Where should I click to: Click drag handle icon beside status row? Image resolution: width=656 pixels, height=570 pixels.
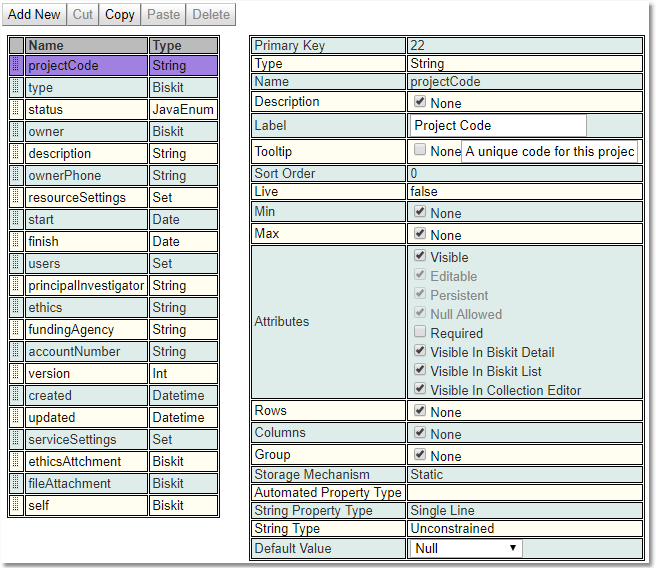pos(16,110)
